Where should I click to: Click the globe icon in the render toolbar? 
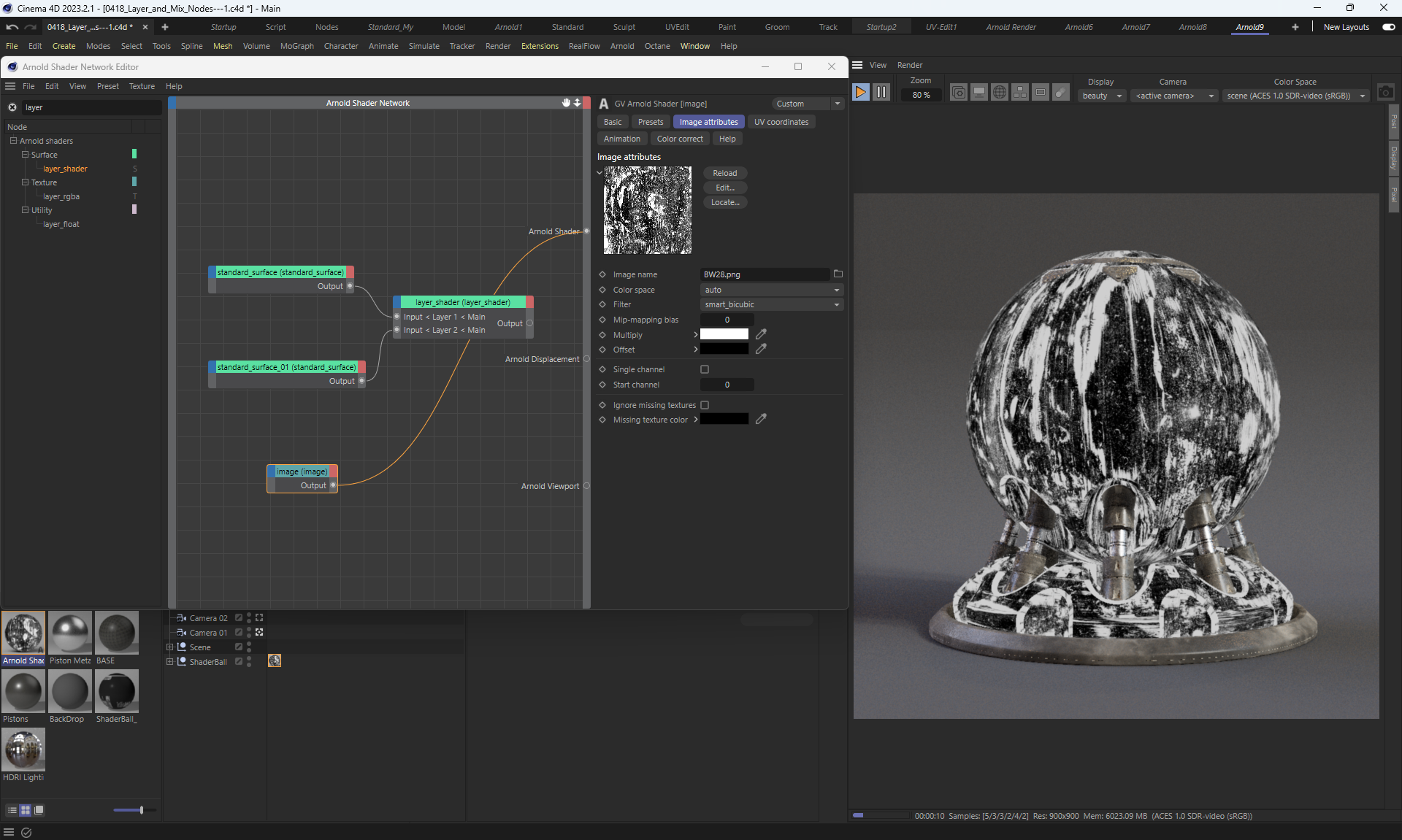[x=1000, y=92]
